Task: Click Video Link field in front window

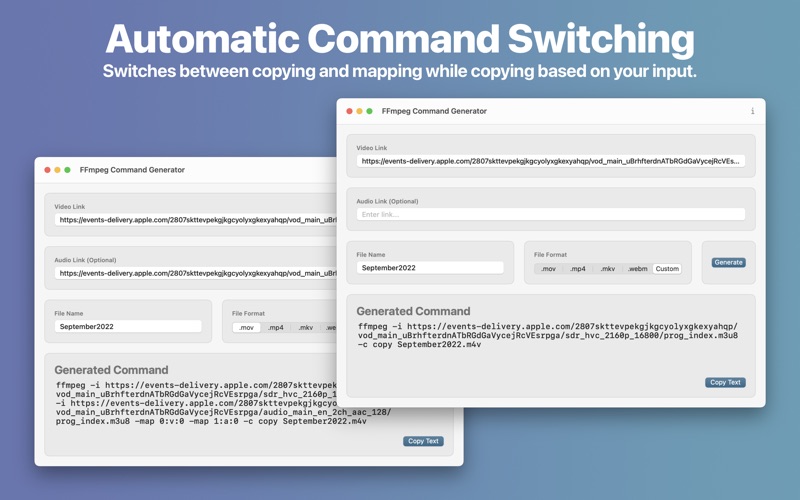Action: click(551, 161)
